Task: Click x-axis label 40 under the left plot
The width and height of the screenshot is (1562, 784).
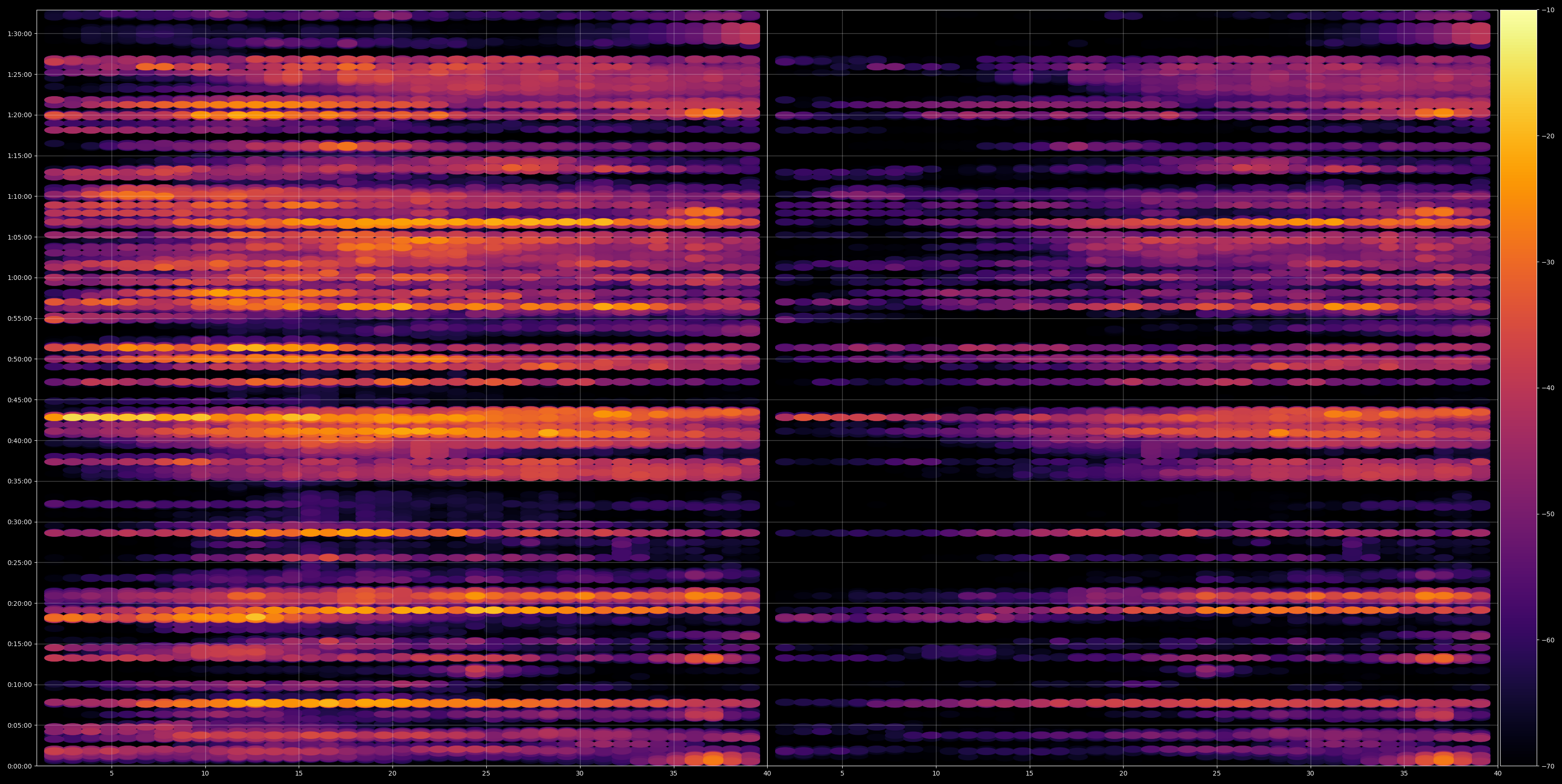Action: coord(767,774)
